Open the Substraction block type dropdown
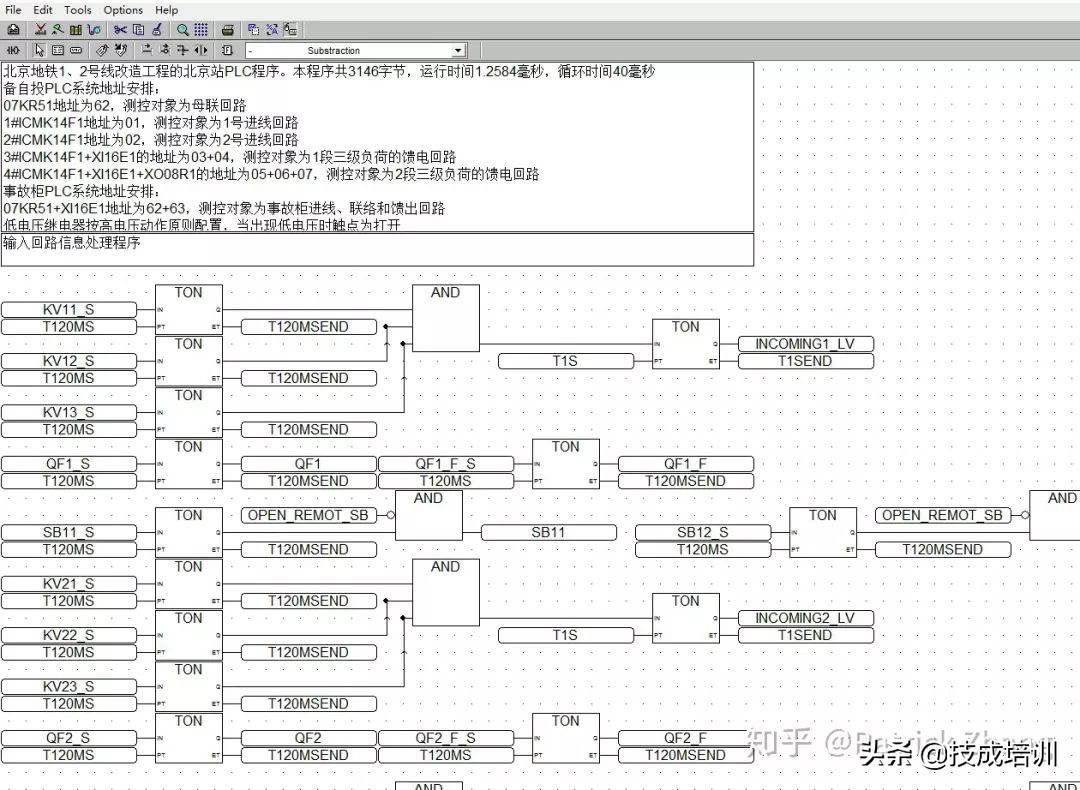The width and height of the screenshot is (1080, 790). tap(458, 49)
